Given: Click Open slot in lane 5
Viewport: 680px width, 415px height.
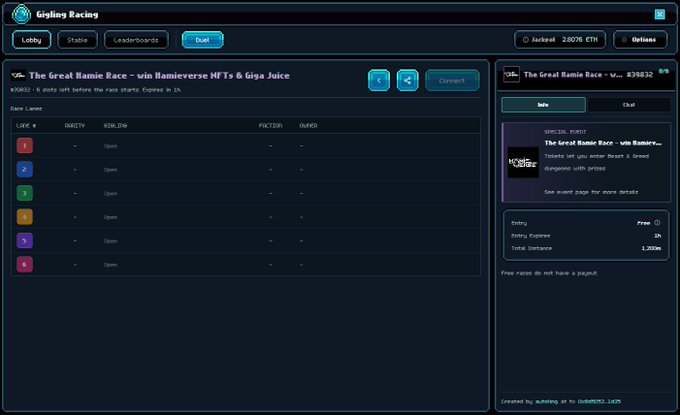Looking at the screenshot, I should coord(110,241).
